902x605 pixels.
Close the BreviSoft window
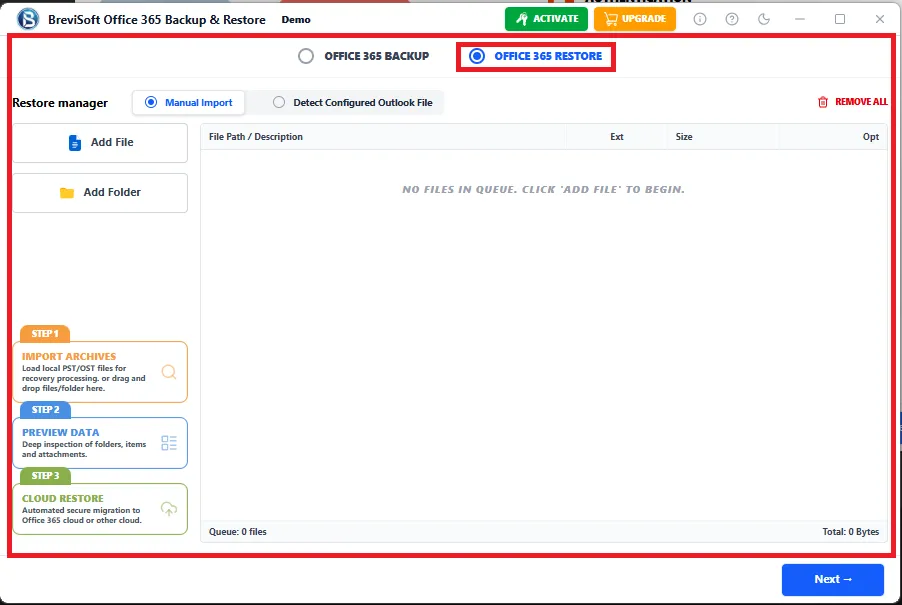tap(880, 19)
